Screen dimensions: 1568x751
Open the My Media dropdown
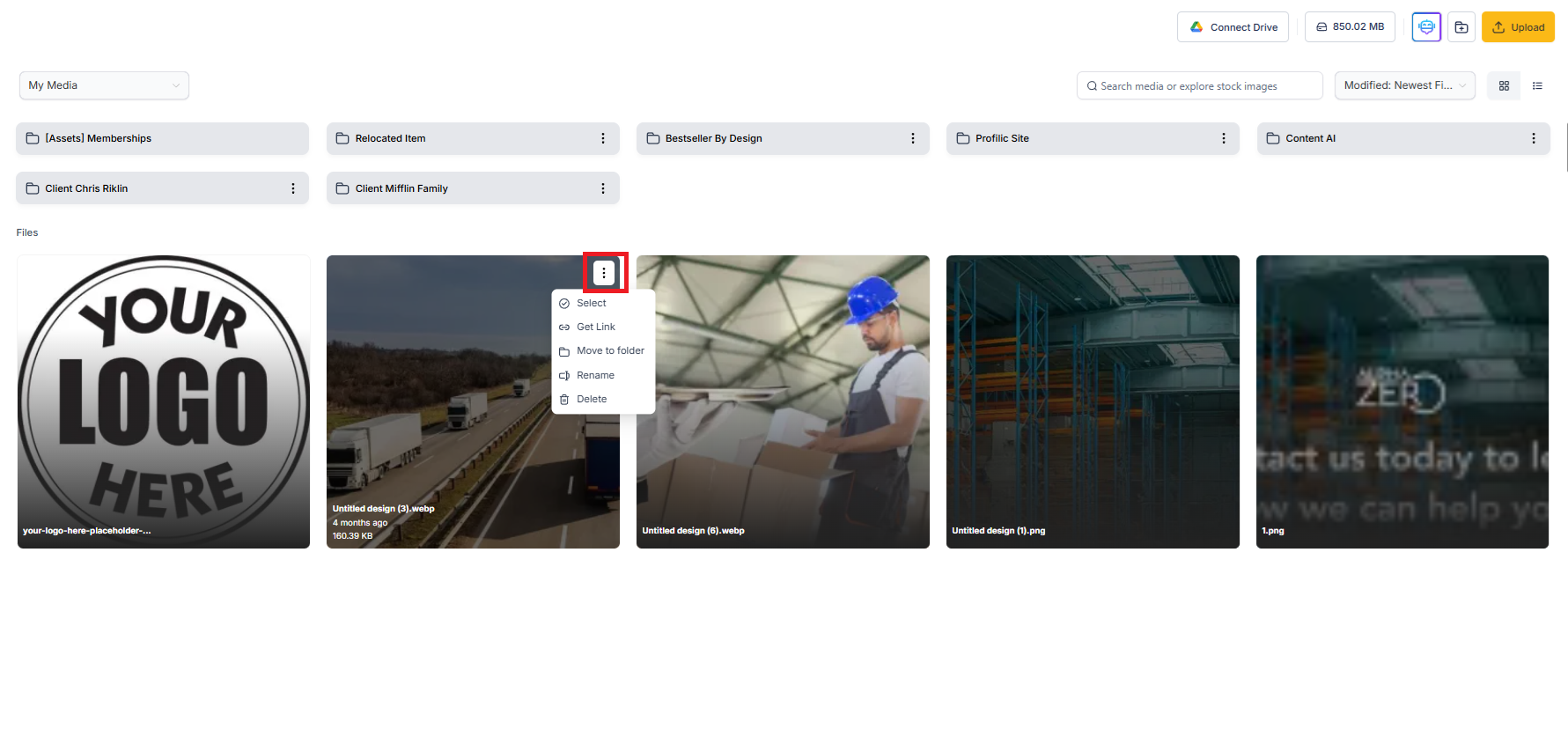click(104, 85)
